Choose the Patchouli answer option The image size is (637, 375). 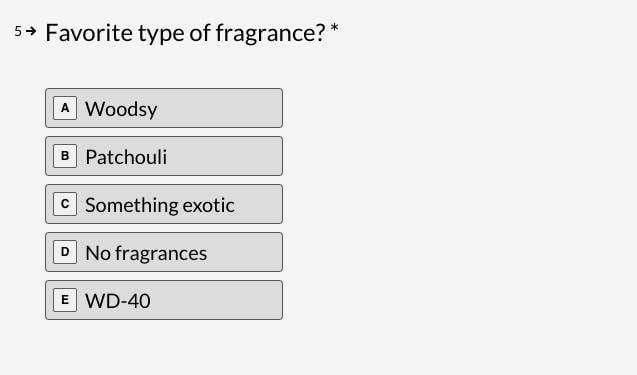164,156
